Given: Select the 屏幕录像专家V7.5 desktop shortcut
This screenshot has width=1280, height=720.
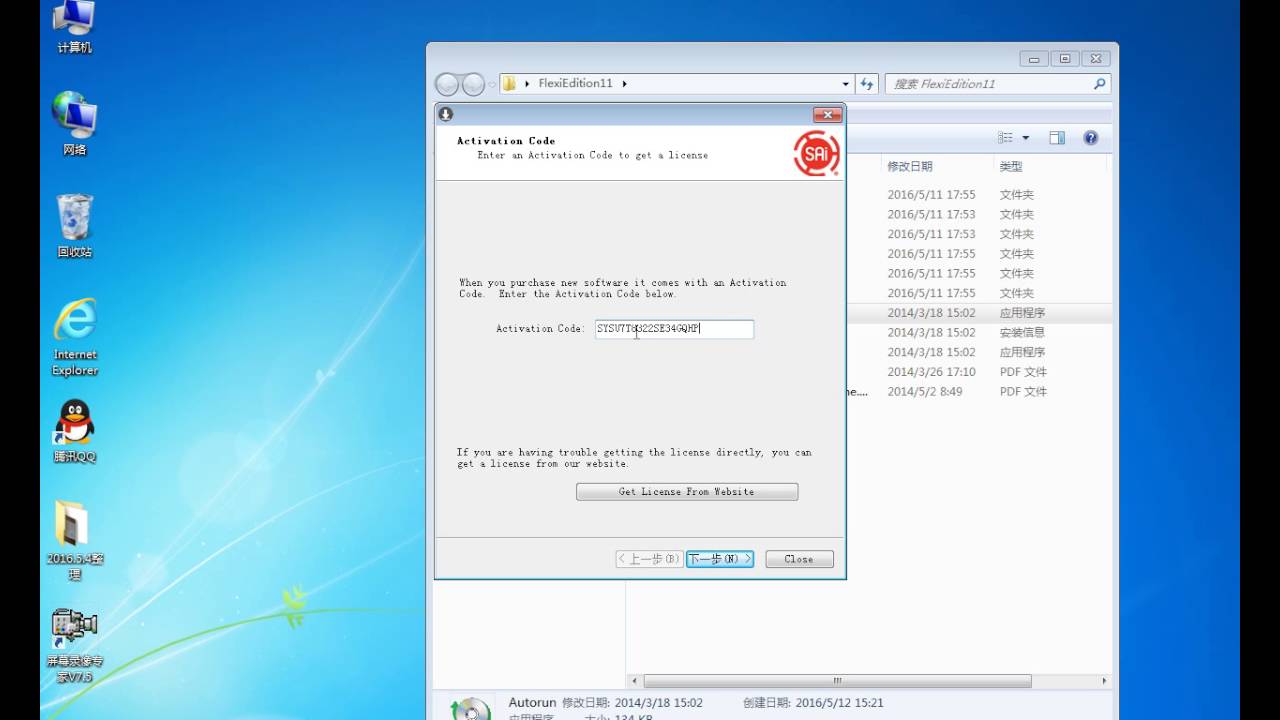Looking at the screenshot, I should pyautogui.click(x=74, y=645).
